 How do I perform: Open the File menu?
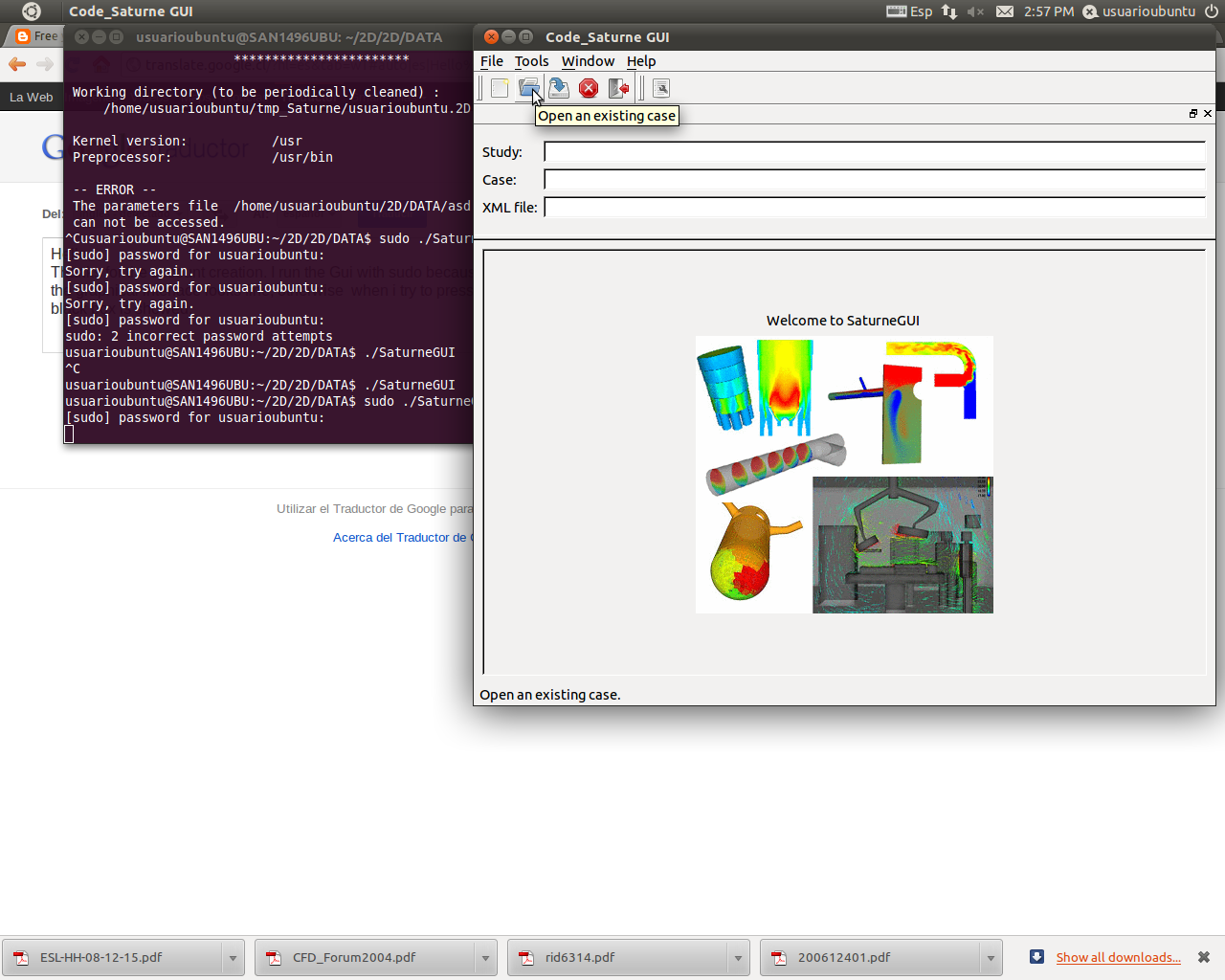pos(491,61)
